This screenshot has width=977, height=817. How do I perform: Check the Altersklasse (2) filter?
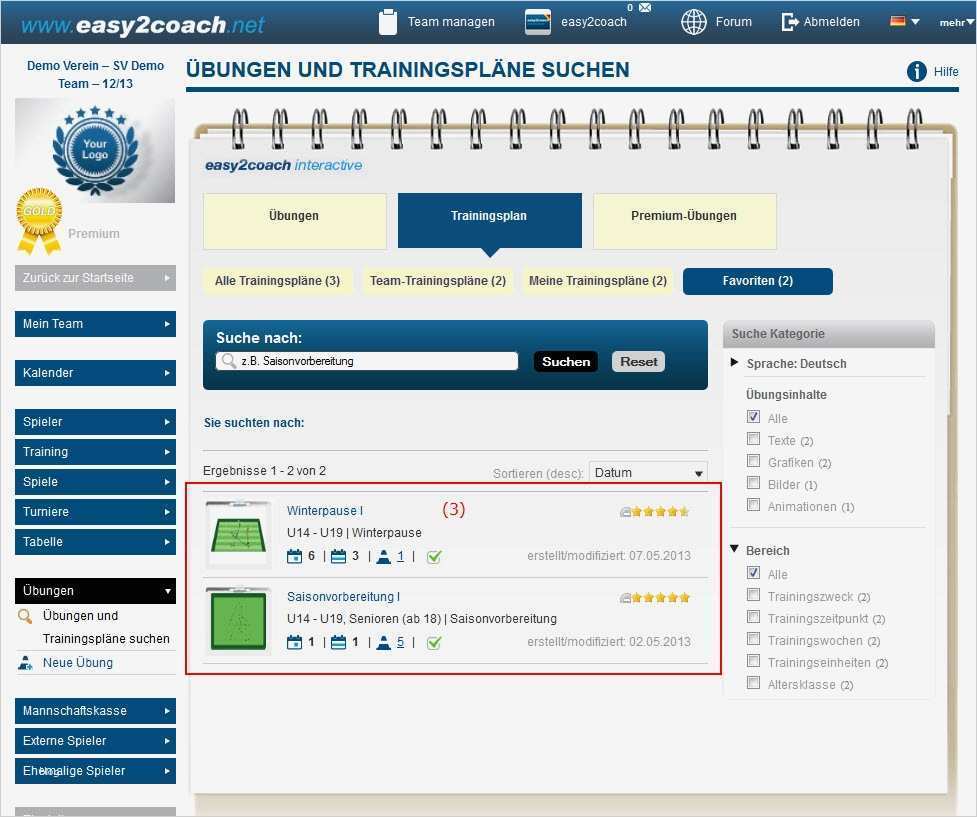click(753, 683)
